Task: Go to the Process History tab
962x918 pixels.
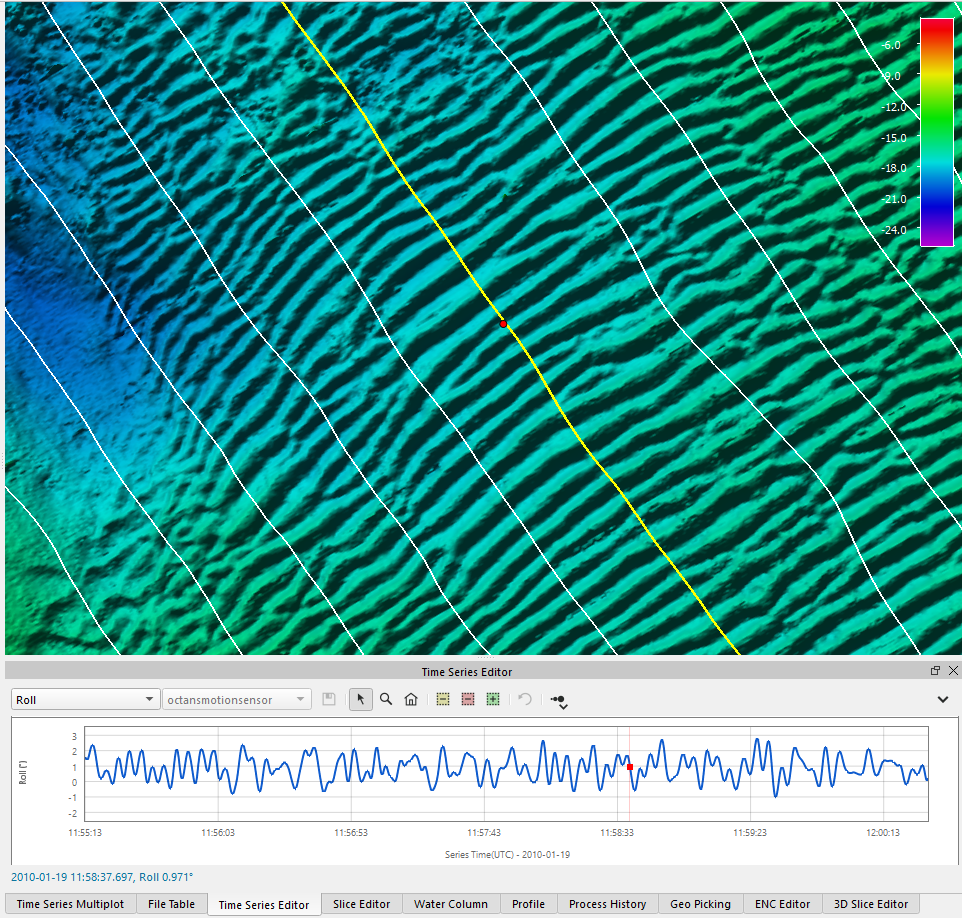Action: (x=607, y=904)
